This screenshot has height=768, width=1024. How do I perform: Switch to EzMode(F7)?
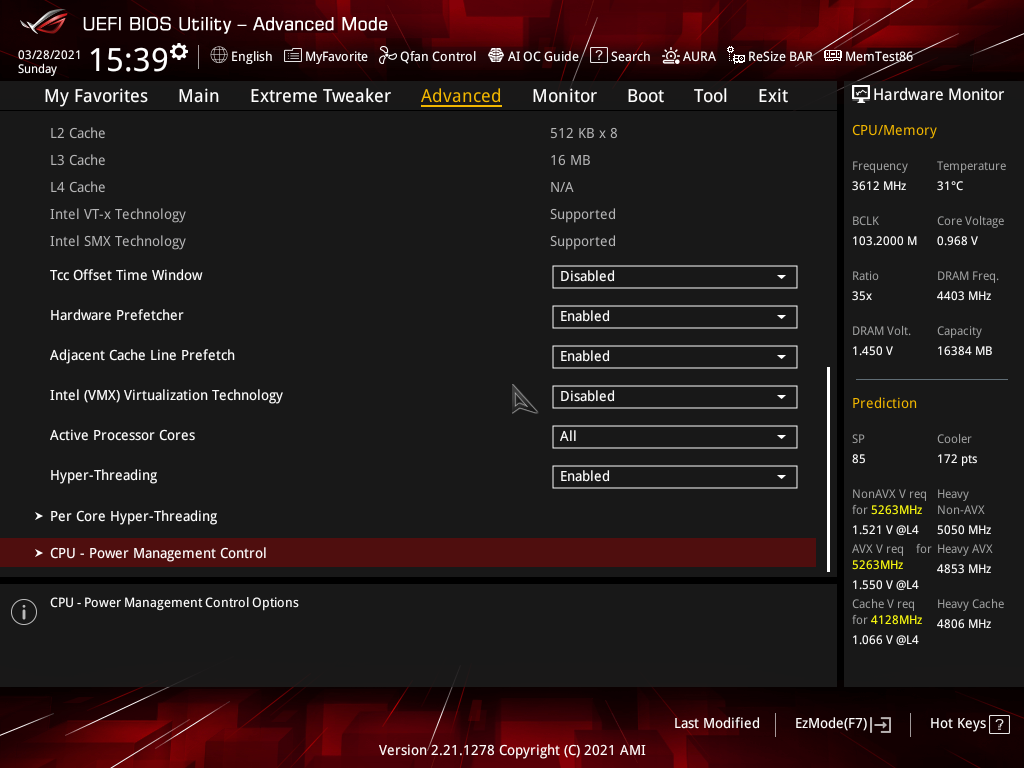[842, 724]
